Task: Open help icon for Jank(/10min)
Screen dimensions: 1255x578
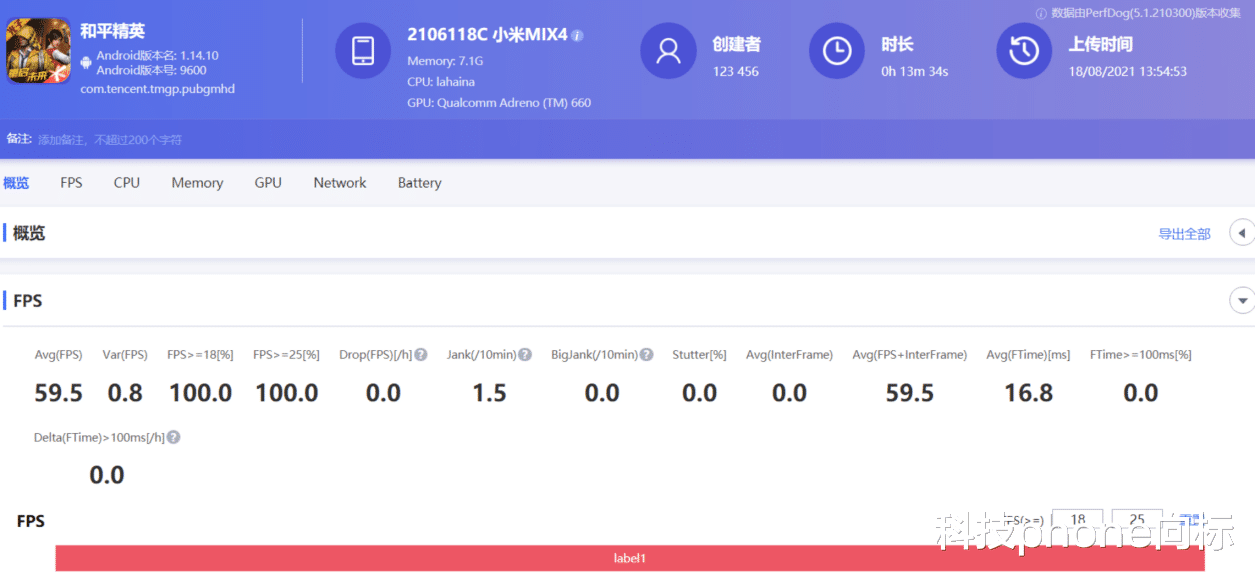Action: [525, 355]
